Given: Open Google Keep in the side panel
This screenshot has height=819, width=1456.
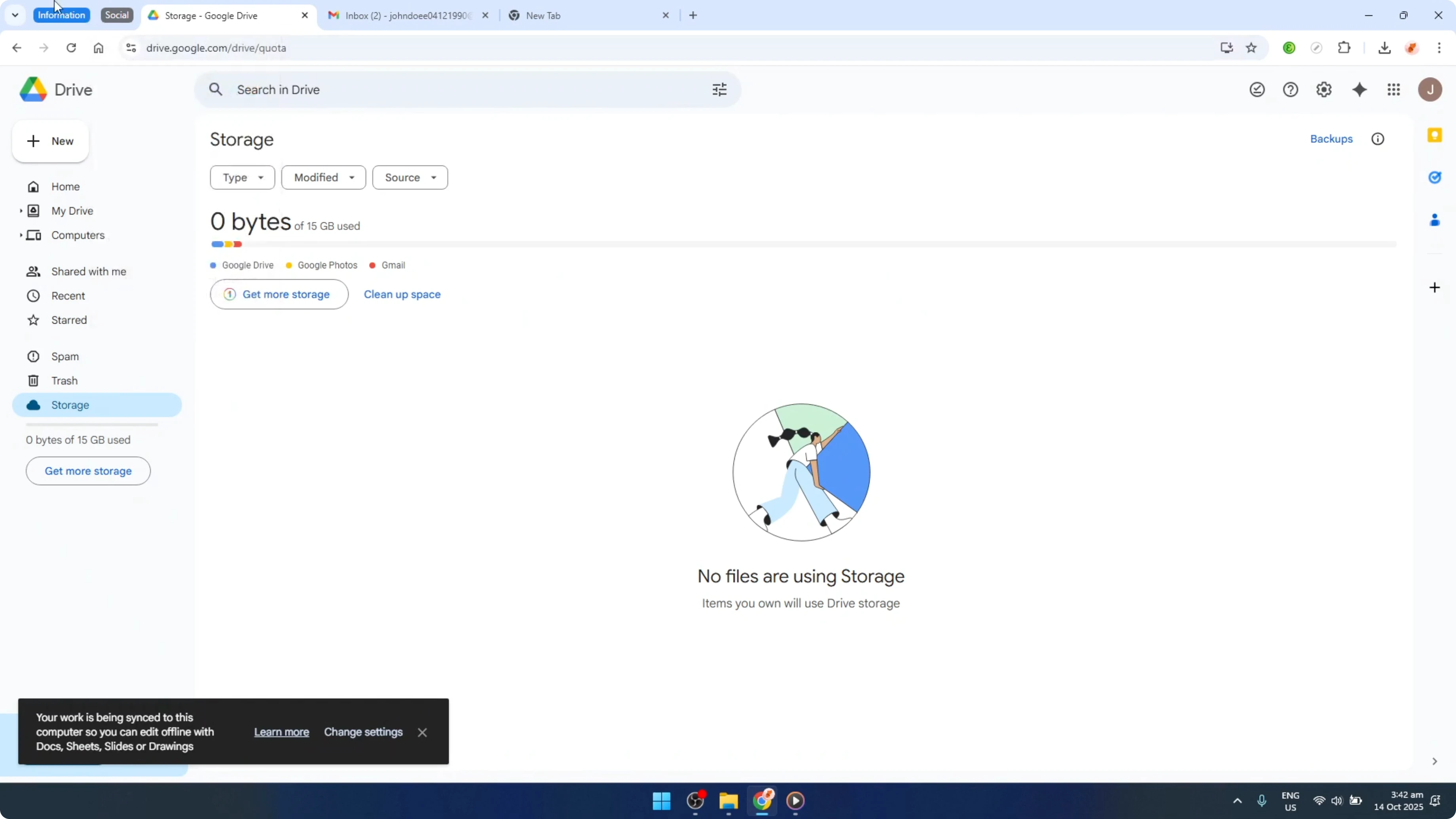Looking at the screenshot, I should (1435, 135).
